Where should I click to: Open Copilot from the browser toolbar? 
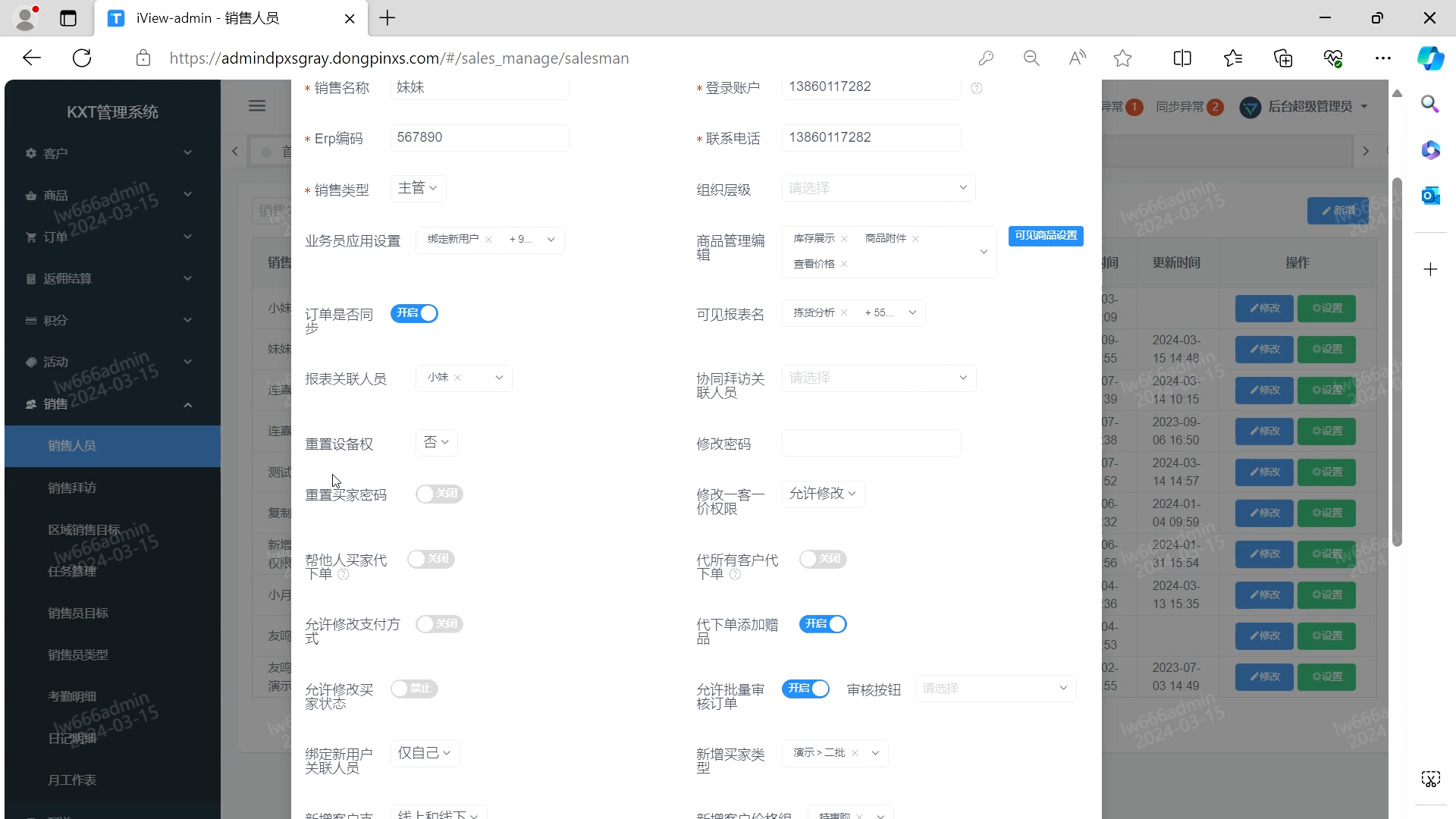coord(1430,58)
